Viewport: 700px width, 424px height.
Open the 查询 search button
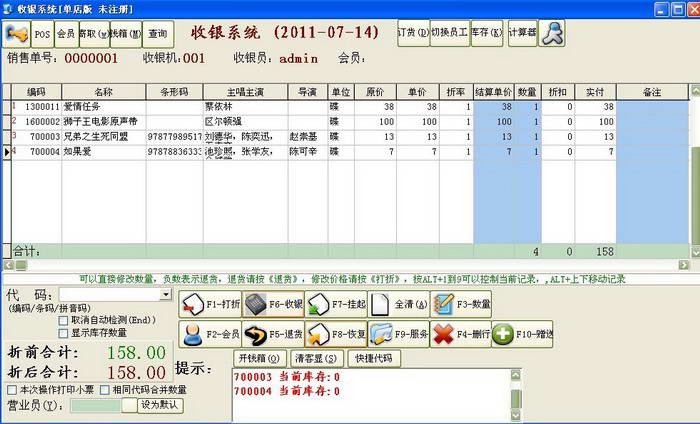(x=158, y=34)
